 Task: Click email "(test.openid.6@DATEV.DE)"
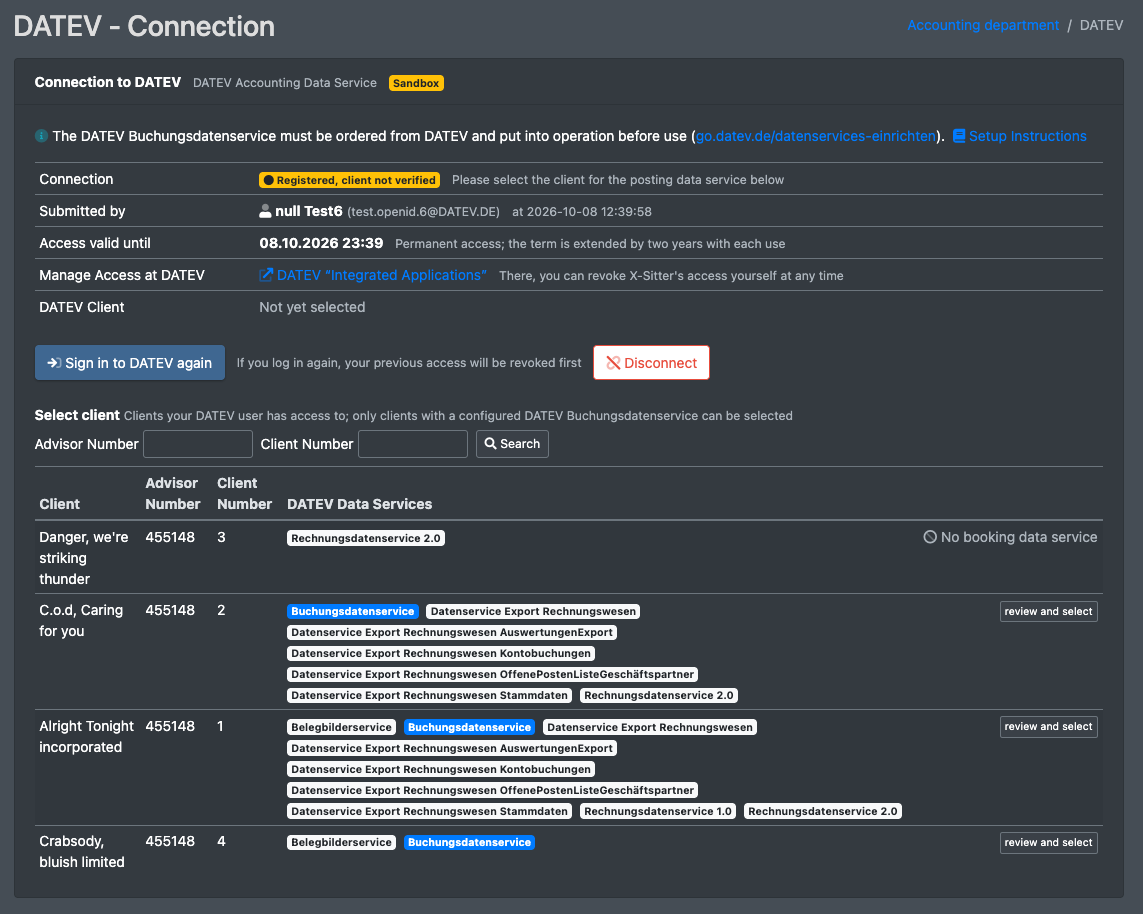424,212
